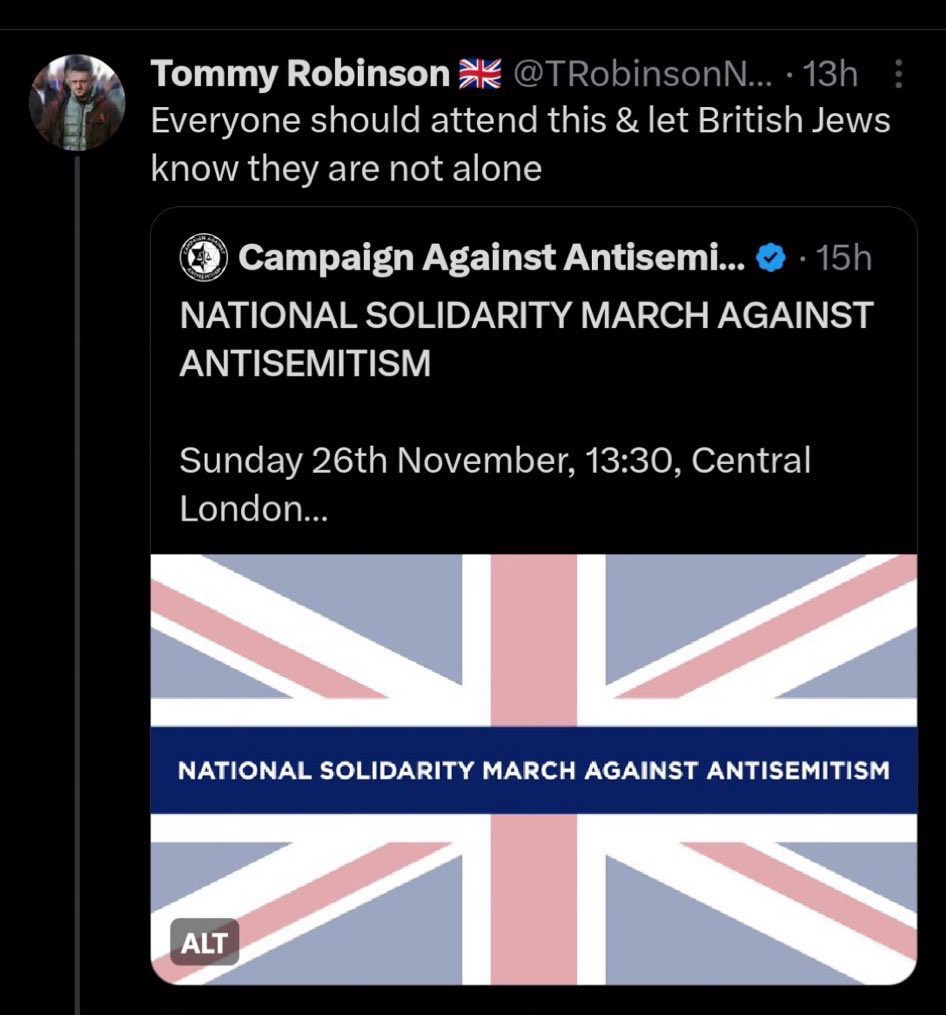Viewport: 946px width, 1015px height.
Task: Click the dark blue banner in image
Action: pos(533,770)
